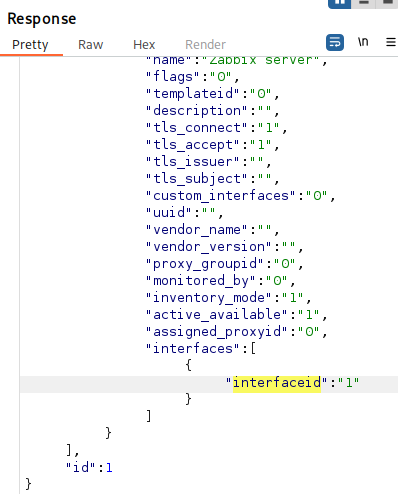Click the "tls_connect" line
This screenshot has height=494, width=398.
[216, 128]
